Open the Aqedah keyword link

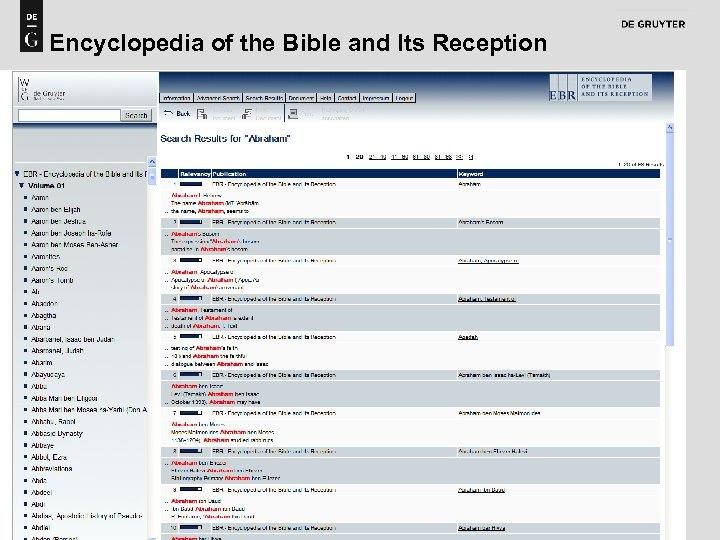[468, 337]
